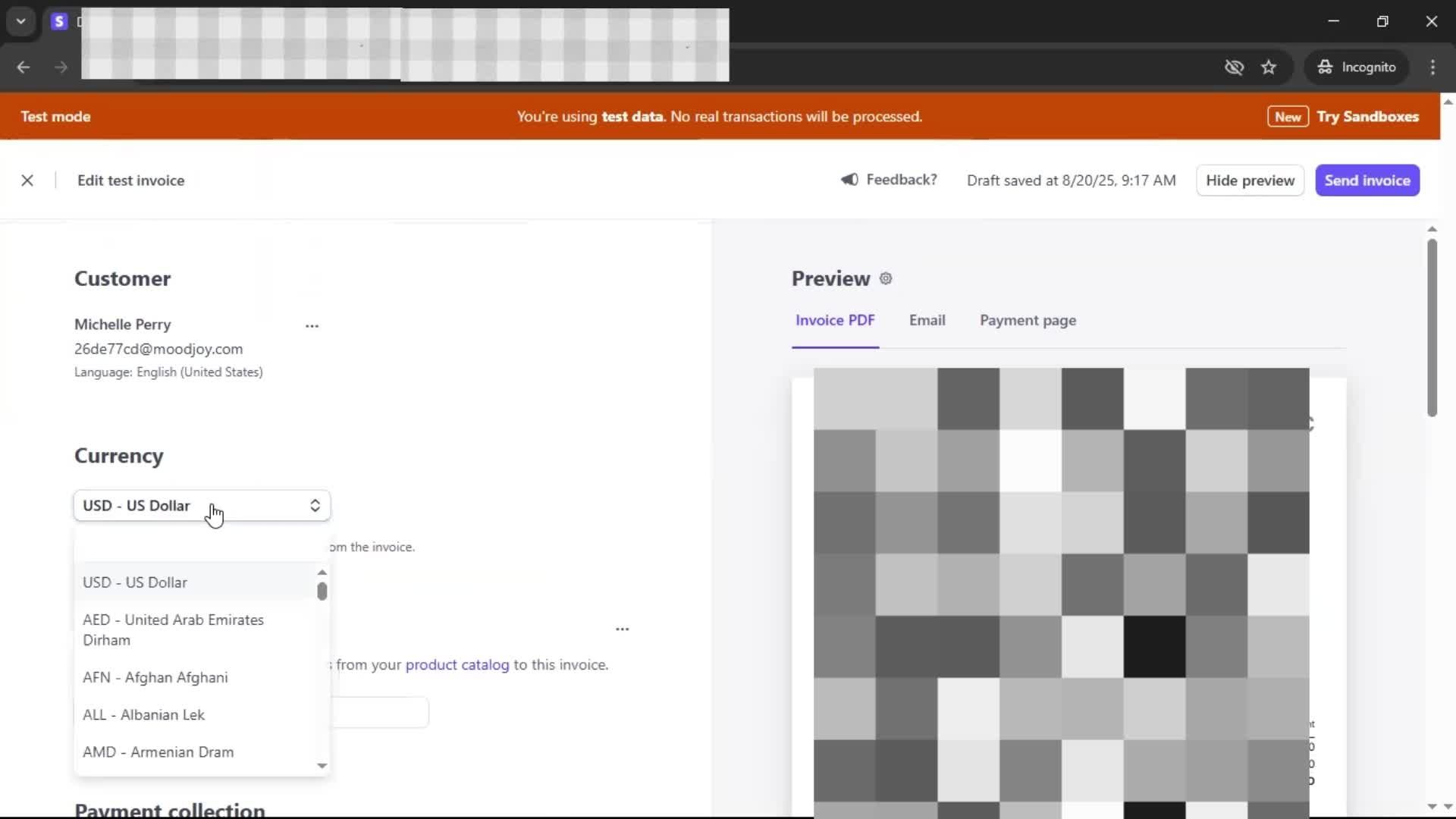Collapse the USD - US Dollar currency dropdown
Viewport: 1456px width, 819px height.
point(202,506)
